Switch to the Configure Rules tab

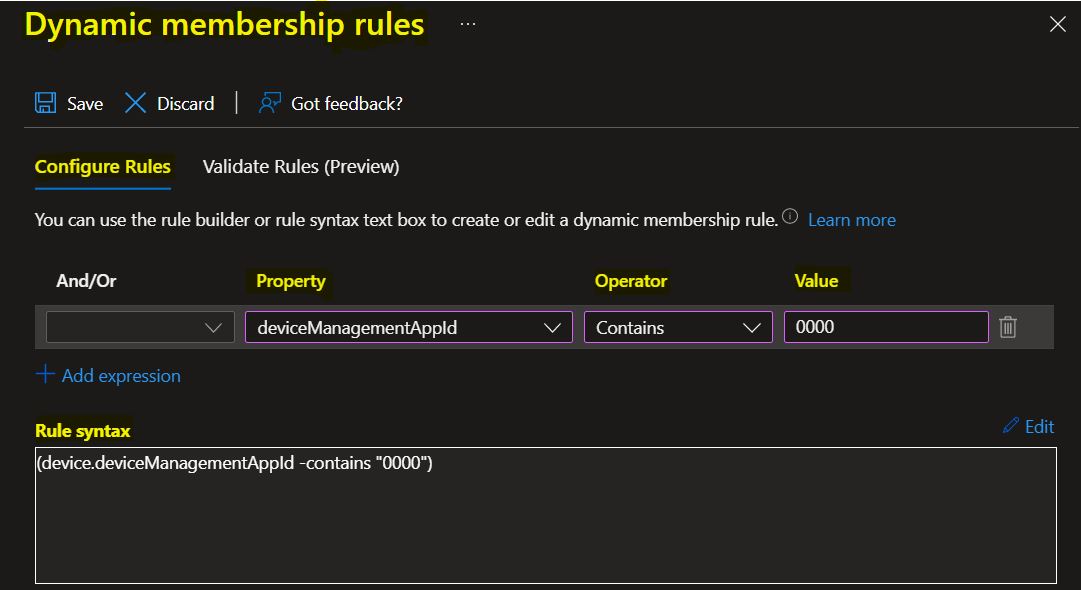(102, 167)
